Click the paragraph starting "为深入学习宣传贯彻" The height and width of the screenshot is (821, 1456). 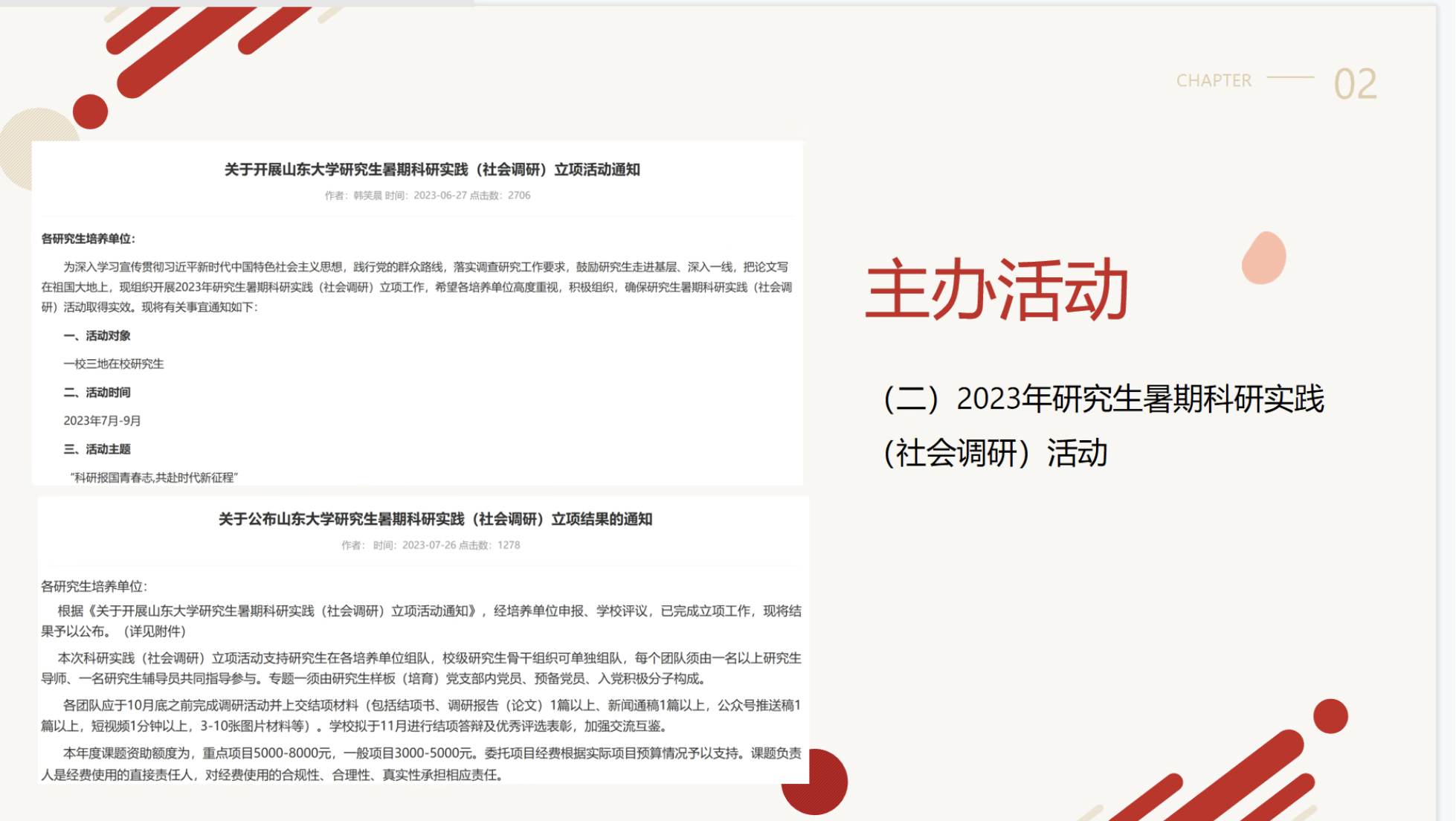pyautogui.click(x=416, y=287)
